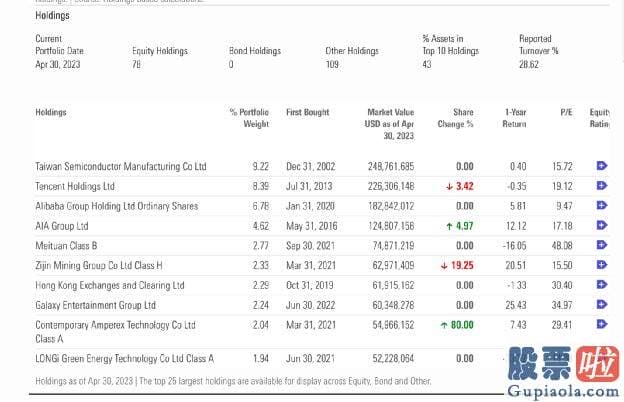Open Hong Kong Exchanges and Clearing Ltd
Image resolution: width=624 pixels, height=402 pixels.
tap(109, 285)
